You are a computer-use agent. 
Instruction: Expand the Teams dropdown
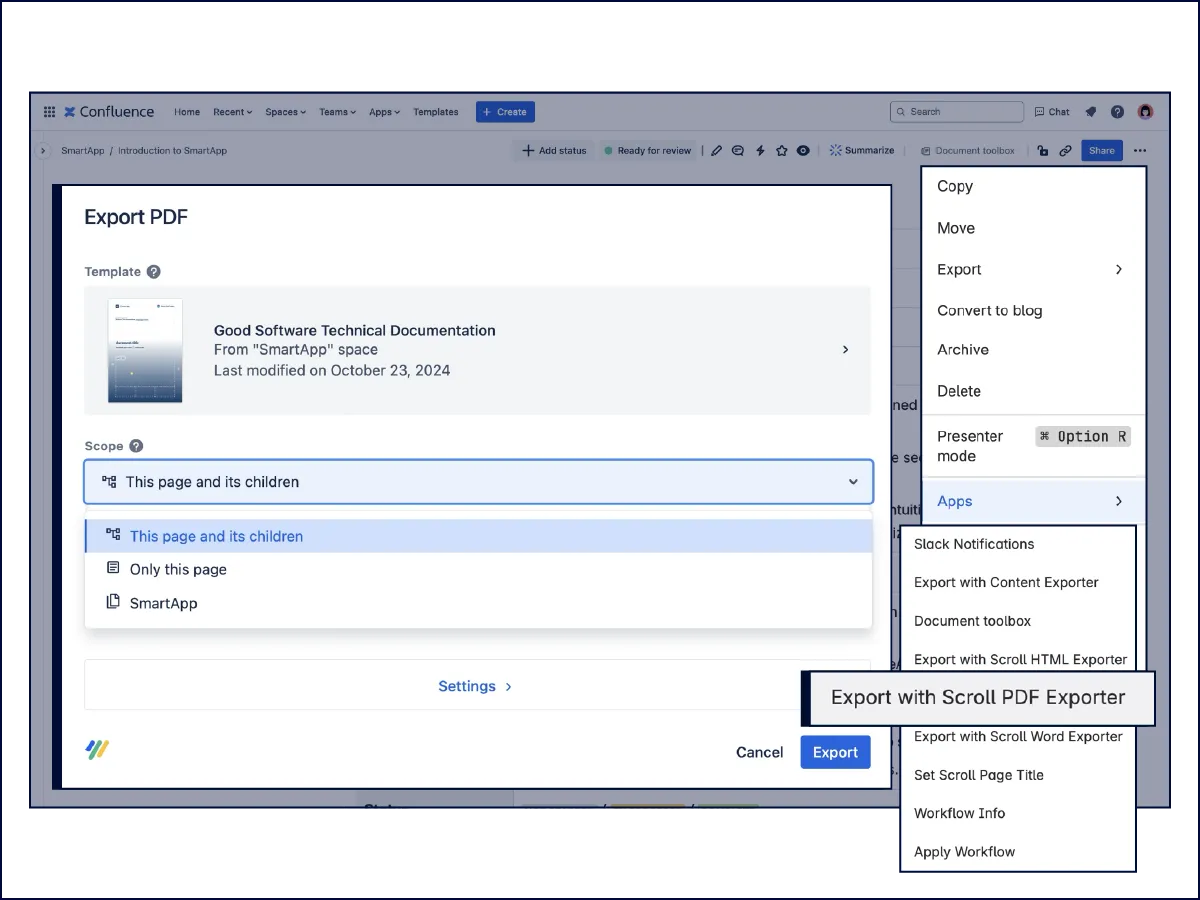[x=338, y=112]
